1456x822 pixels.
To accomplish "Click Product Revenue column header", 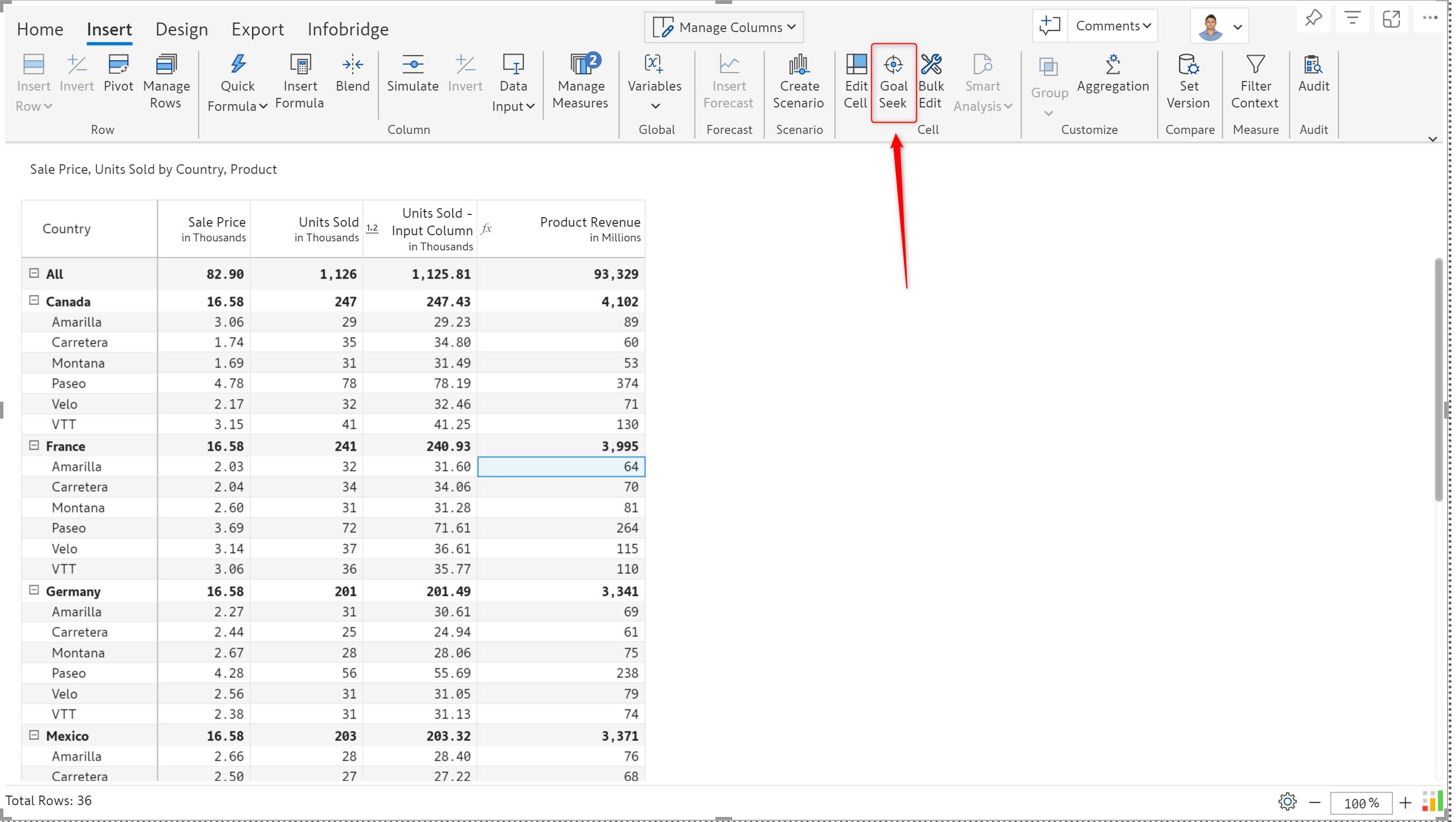I will (x=561, y=229).
